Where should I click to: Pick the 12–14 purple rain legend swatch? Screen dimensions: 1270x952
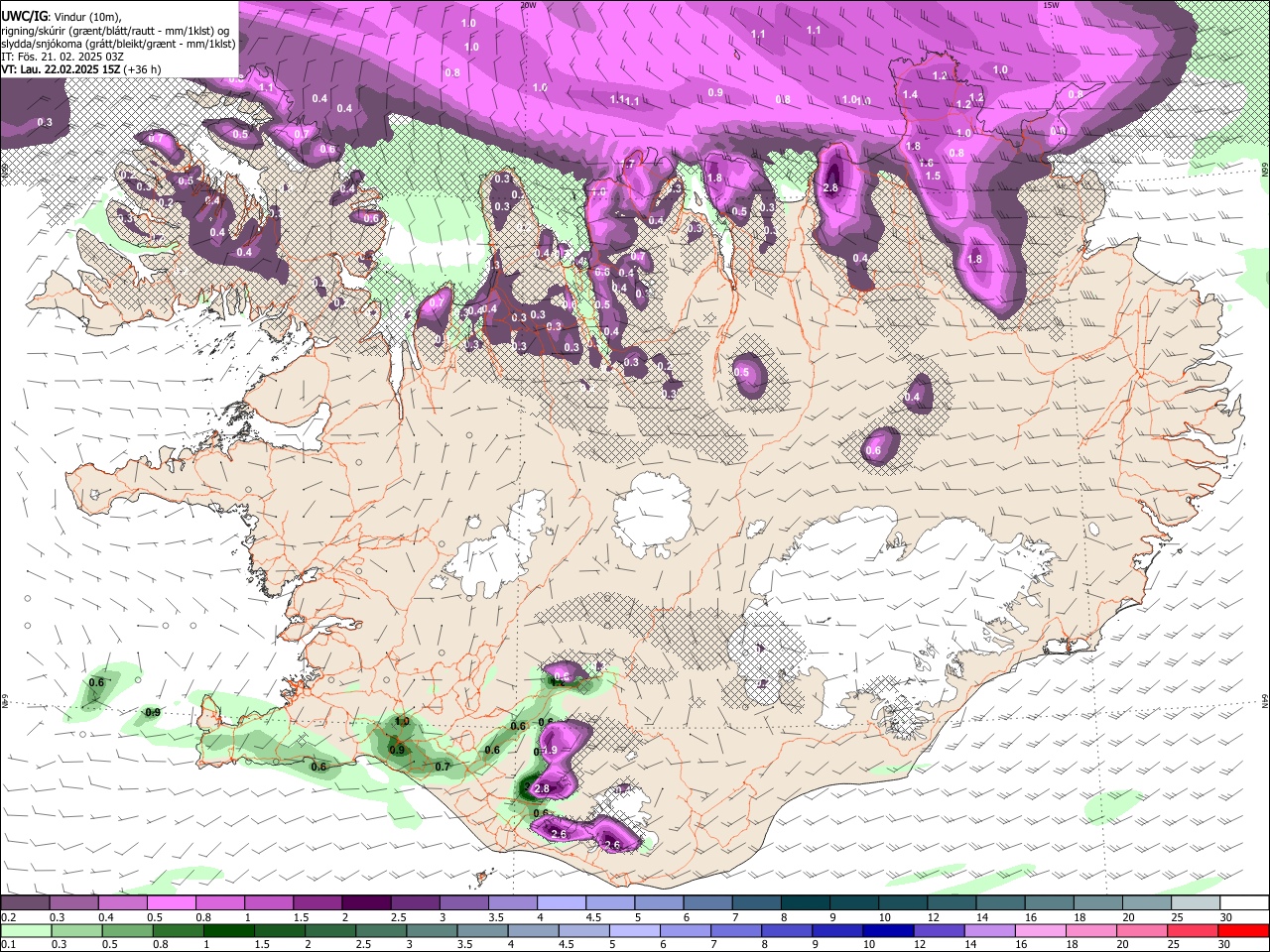939,930
